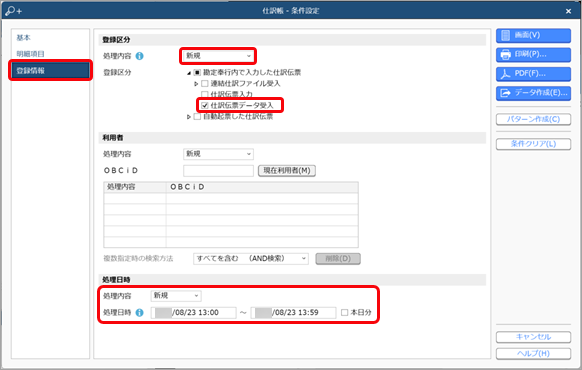
Task: Expand 連結仕訳ファイル受入 tree node
Action: tap(196, 84)
